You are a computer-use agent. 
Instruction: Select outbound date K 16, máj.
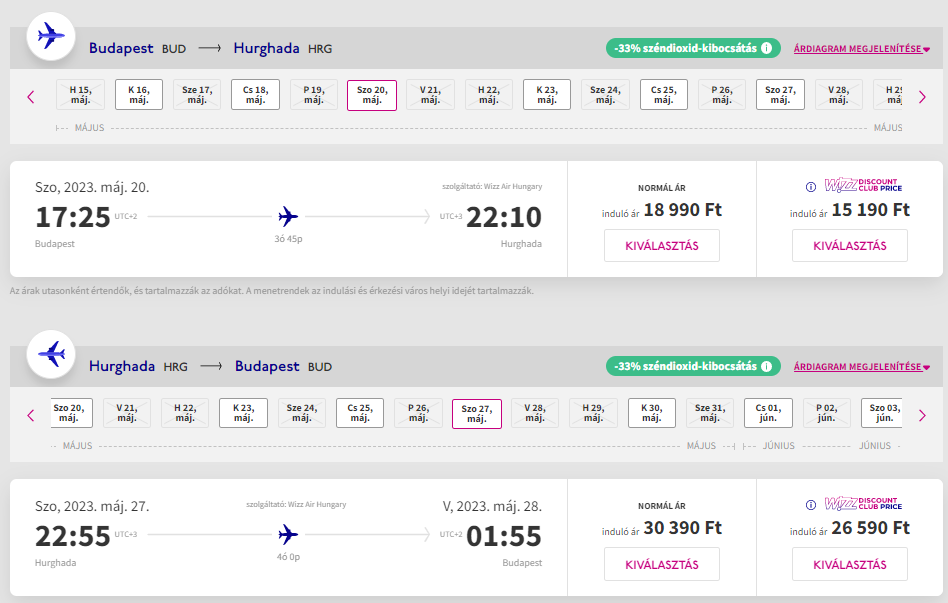[139, 94]
